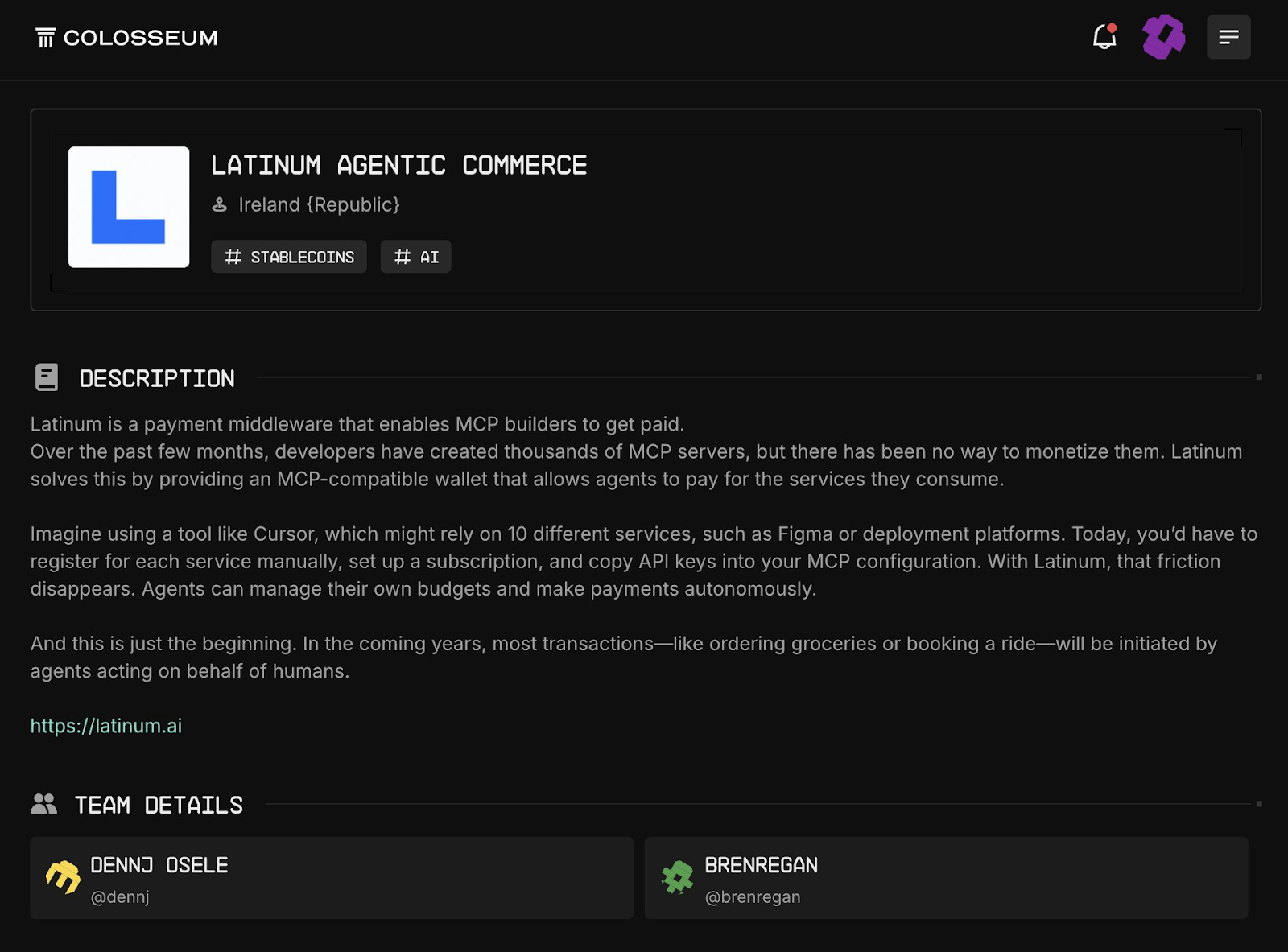
Task: Open Dennj Osele's yellow avatar
Action: point(63,877)
